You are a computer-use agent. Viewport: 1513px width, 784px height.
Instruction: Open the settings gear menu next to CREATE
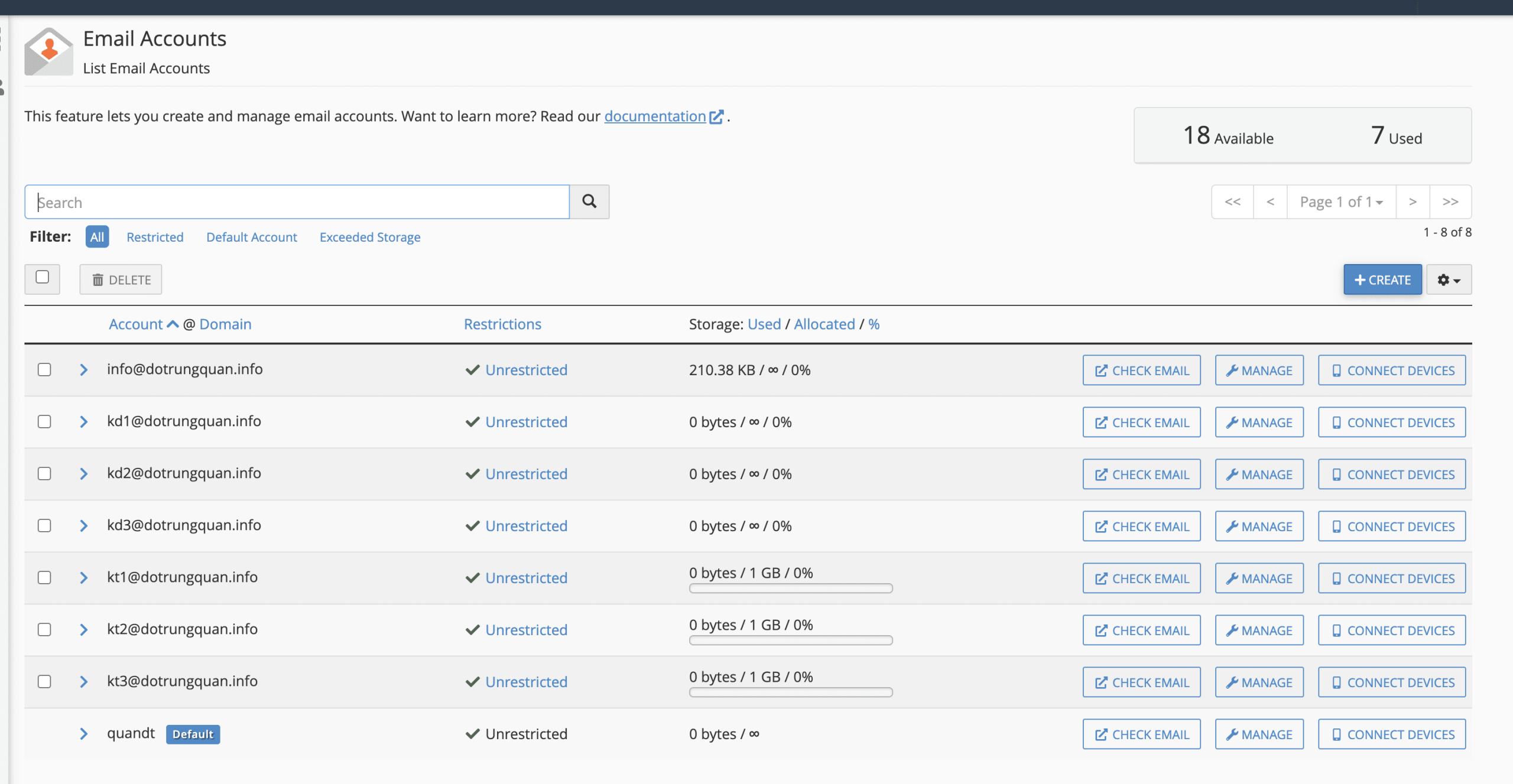(1449, 279)
